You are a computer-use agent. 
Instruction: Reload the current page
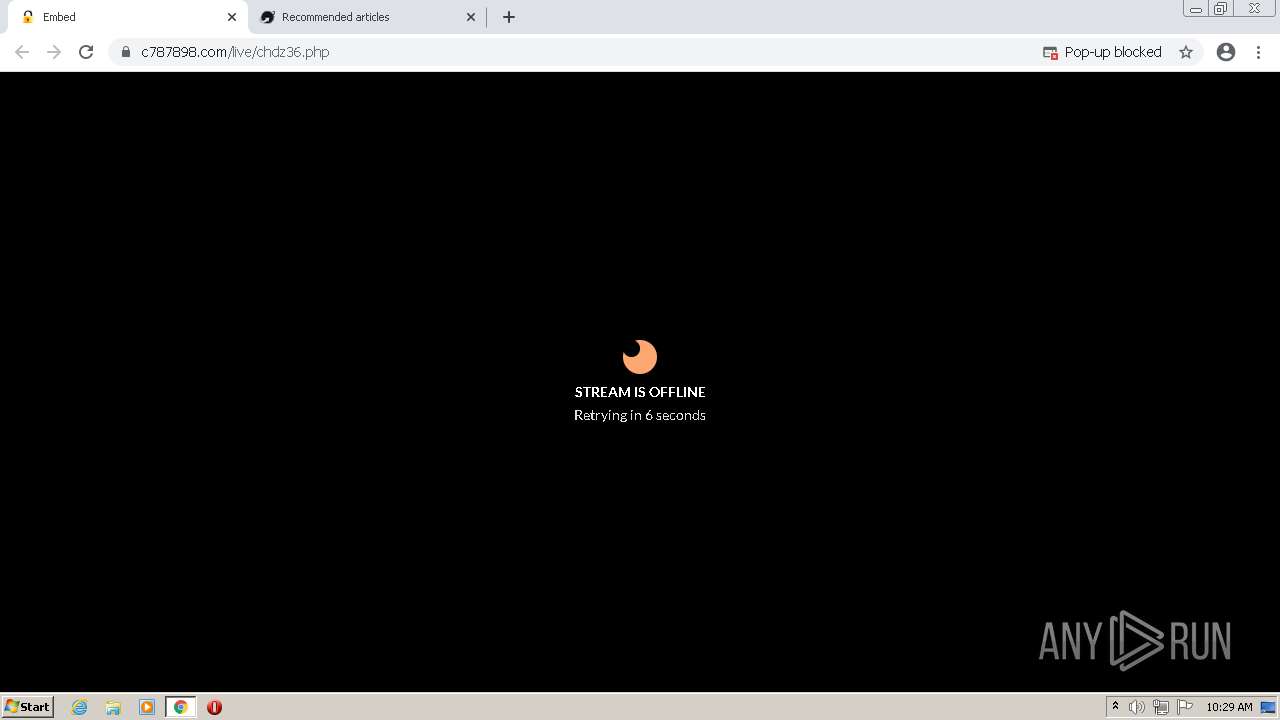click(x=86, y=52)
